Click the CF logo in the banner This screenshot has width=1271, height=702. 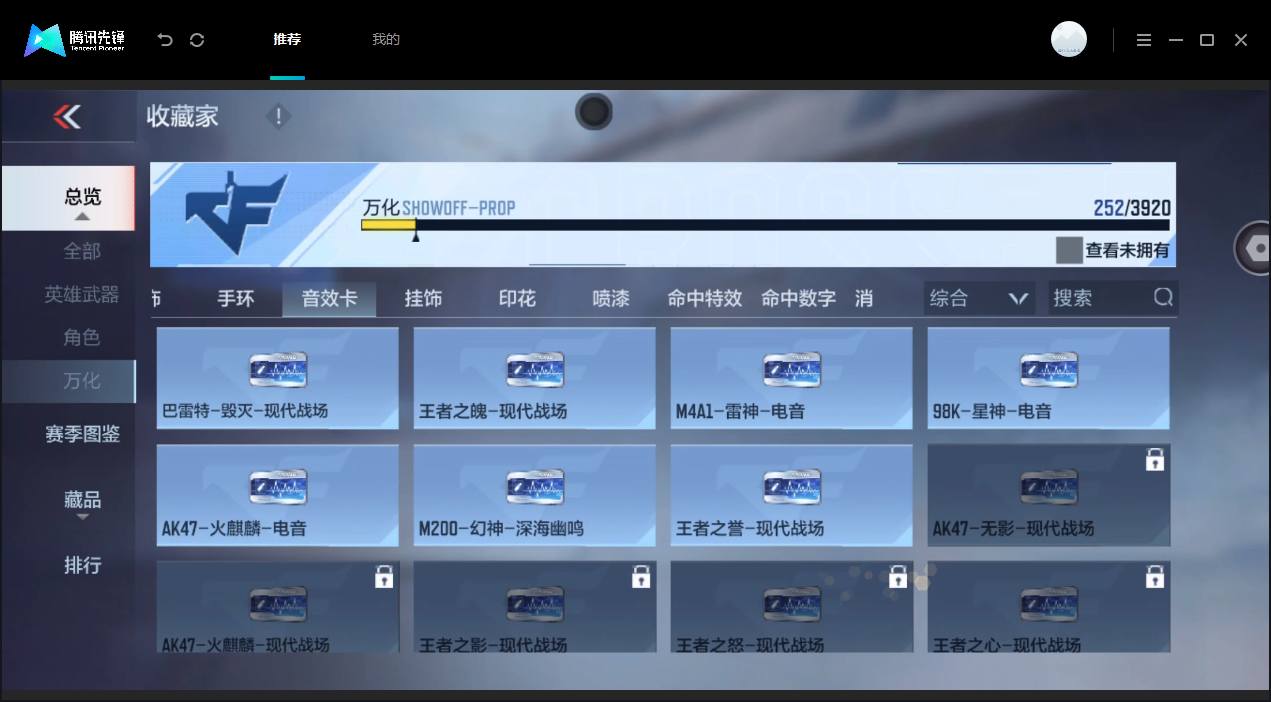pyautogui.click(x=237, y=213)
